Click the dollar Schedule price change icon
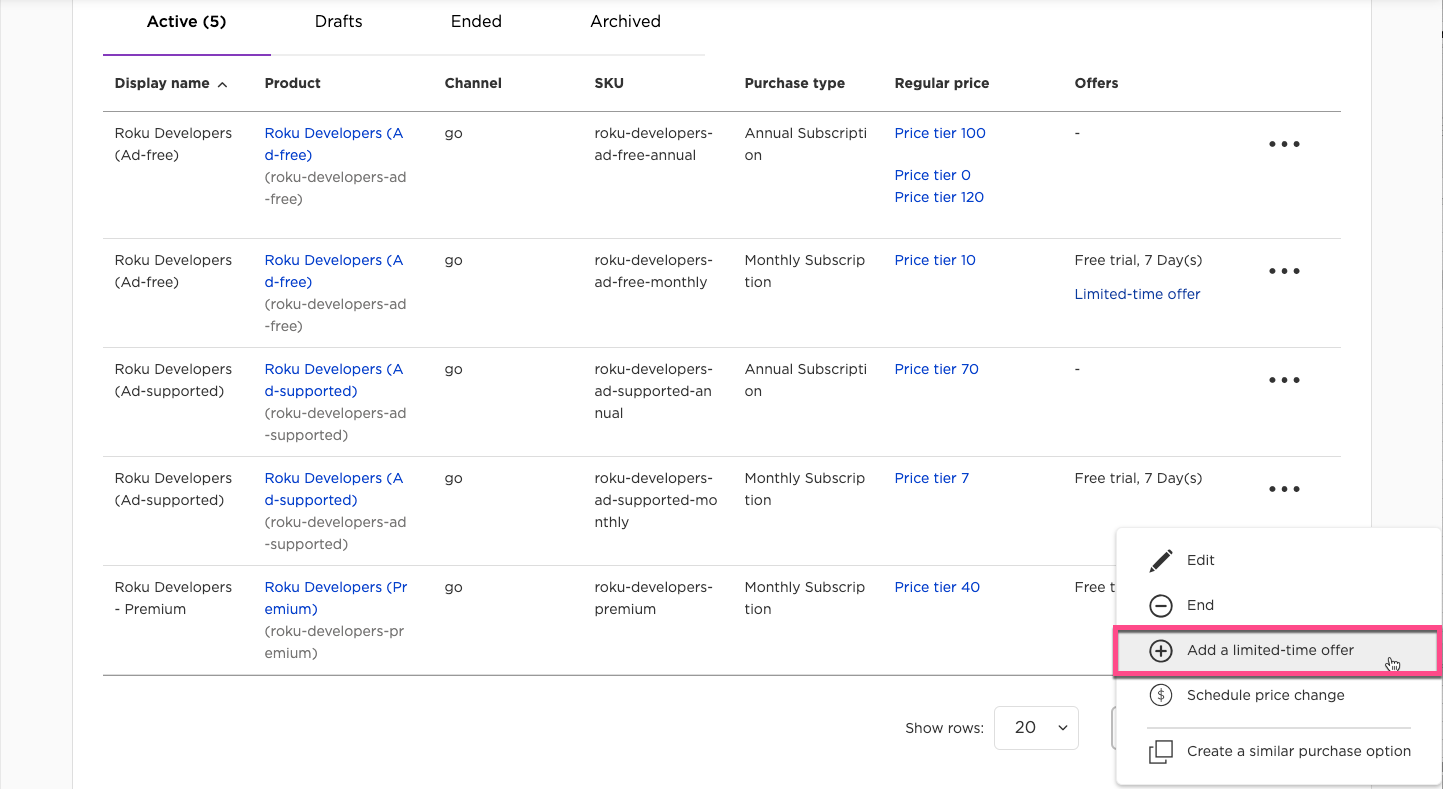 pyautogui.click(x=1160, y=696)
